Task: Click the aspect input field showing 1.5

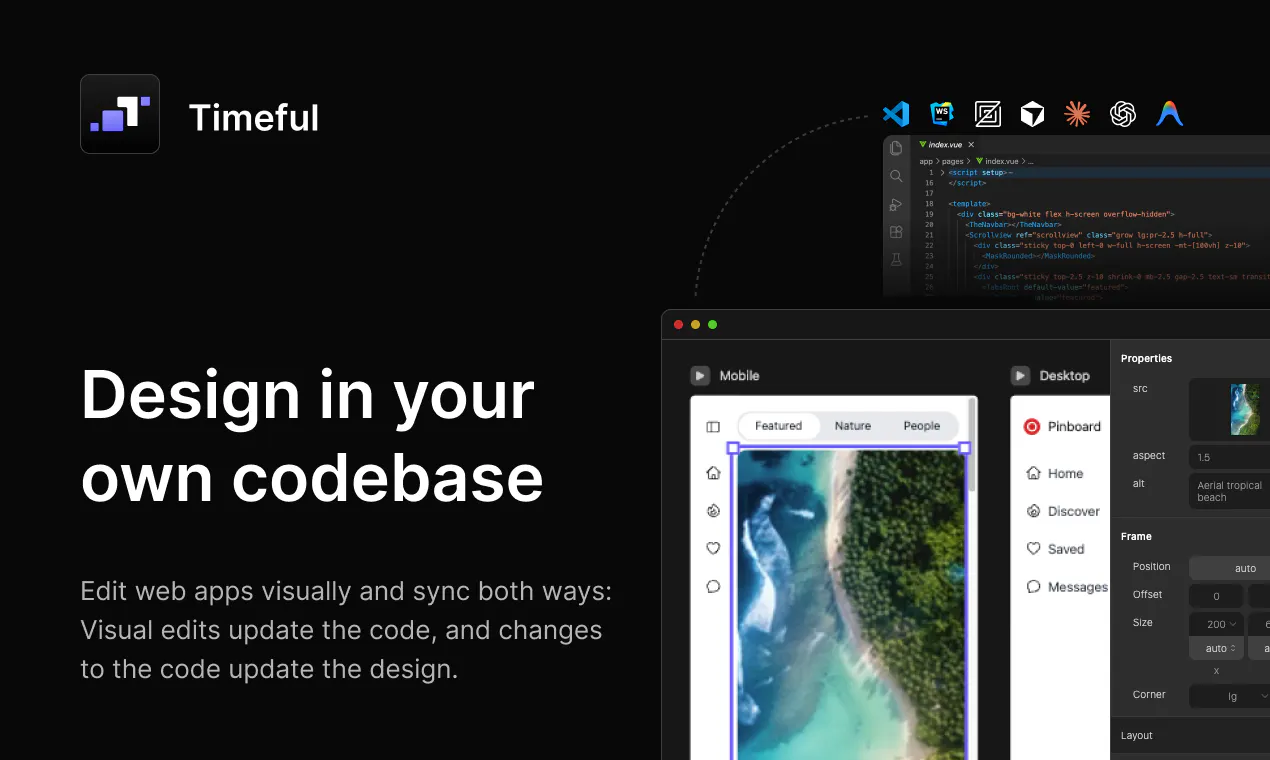Action: (1229, 457)
